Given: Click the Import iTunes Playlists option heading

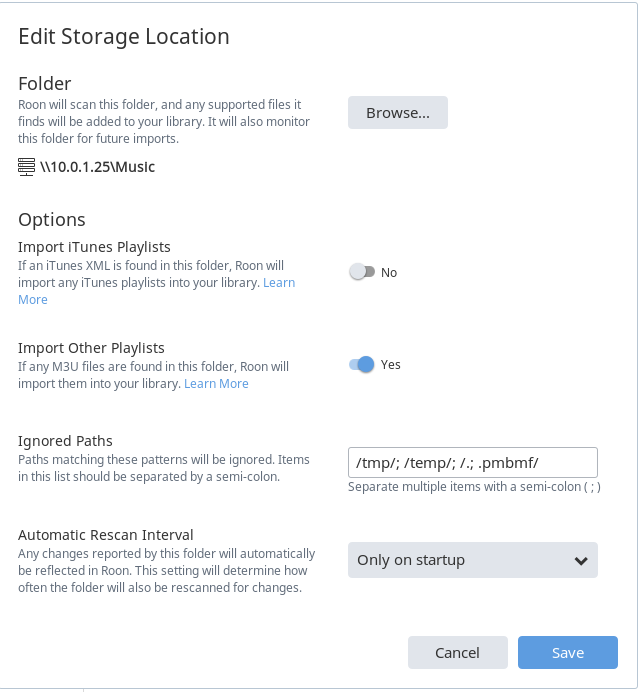Looking at the screenshot, I should tap(94, 247).
